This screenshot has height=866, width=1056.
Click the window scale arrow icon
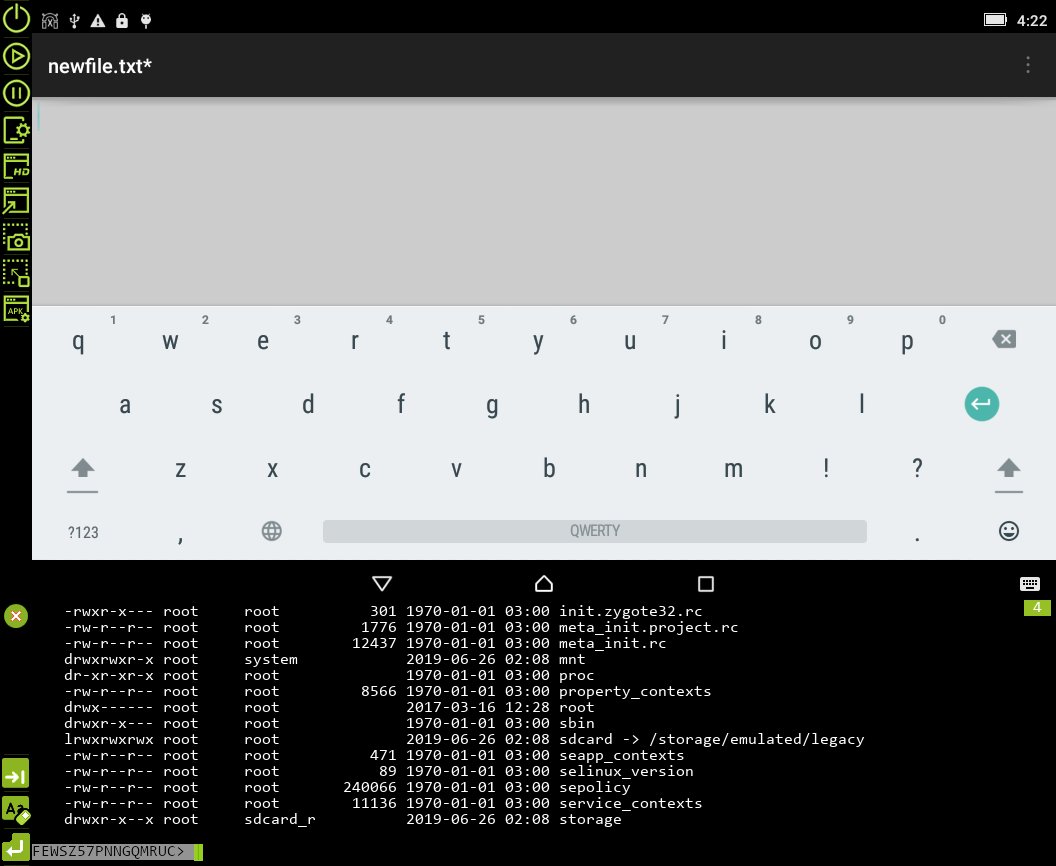pos(16,201)
